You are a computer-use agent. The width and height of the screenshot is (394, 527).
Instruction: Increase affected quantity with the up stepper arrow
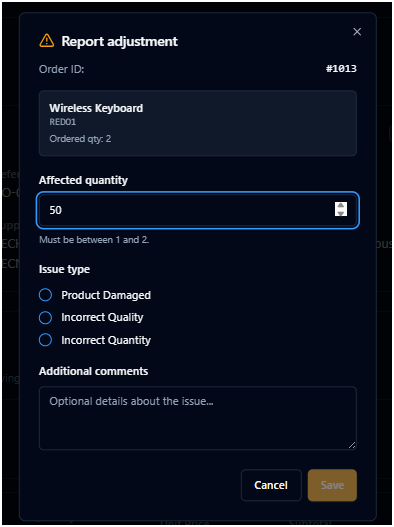tap(341, 205)
